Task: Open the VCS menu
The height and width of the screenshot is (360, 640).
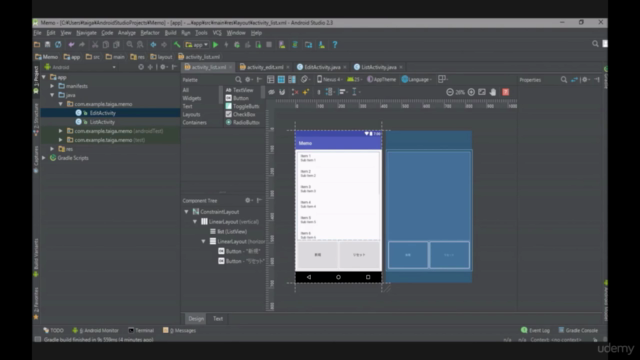Action: 217,33
